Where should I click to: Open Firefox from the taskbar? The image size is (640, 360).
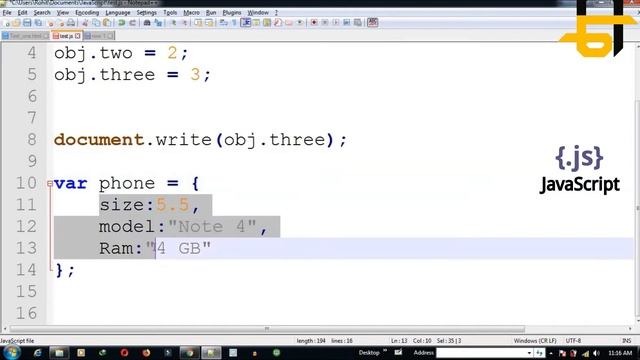coord(146,353)
